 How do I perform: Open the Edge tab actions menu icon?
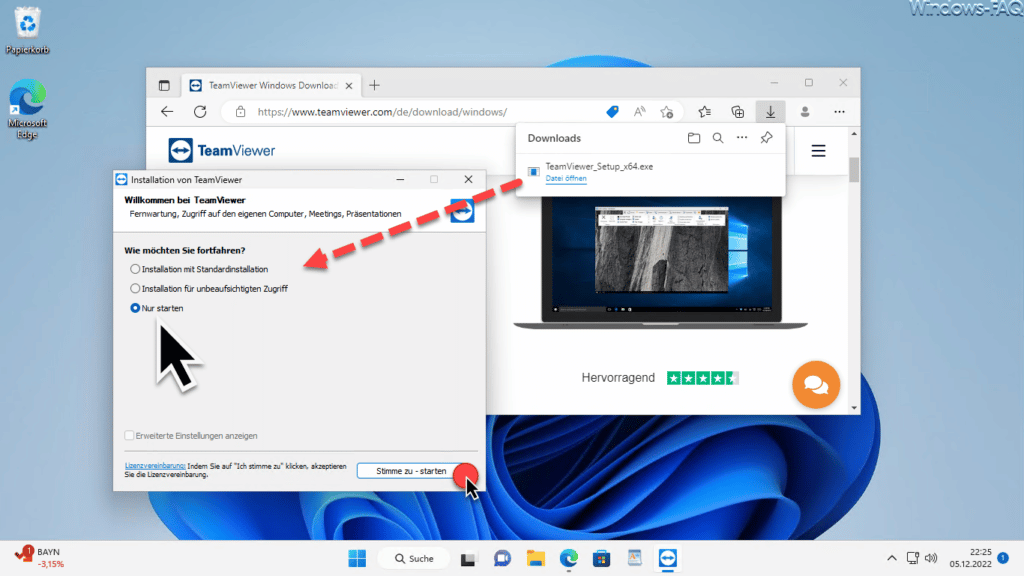pyautogui.click(x=164, y=86)
